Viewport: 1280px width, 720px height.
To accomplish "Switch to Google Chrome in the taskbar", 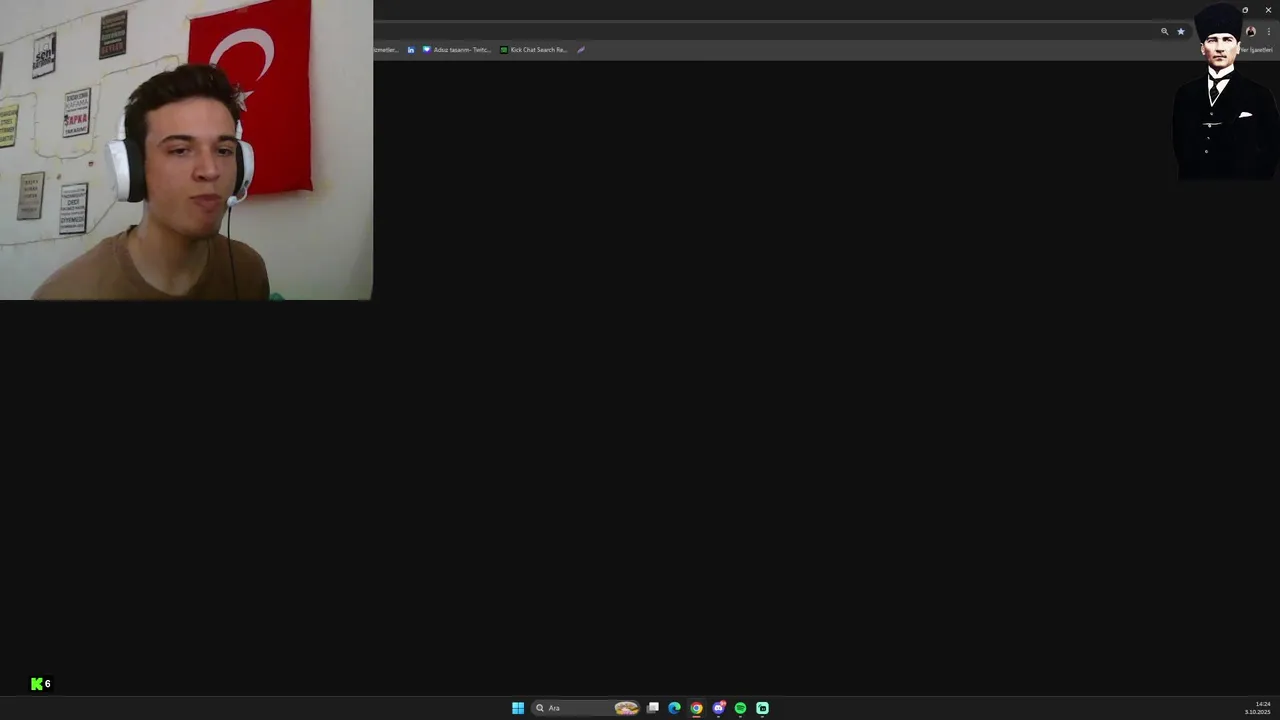I will pos(696,708).
